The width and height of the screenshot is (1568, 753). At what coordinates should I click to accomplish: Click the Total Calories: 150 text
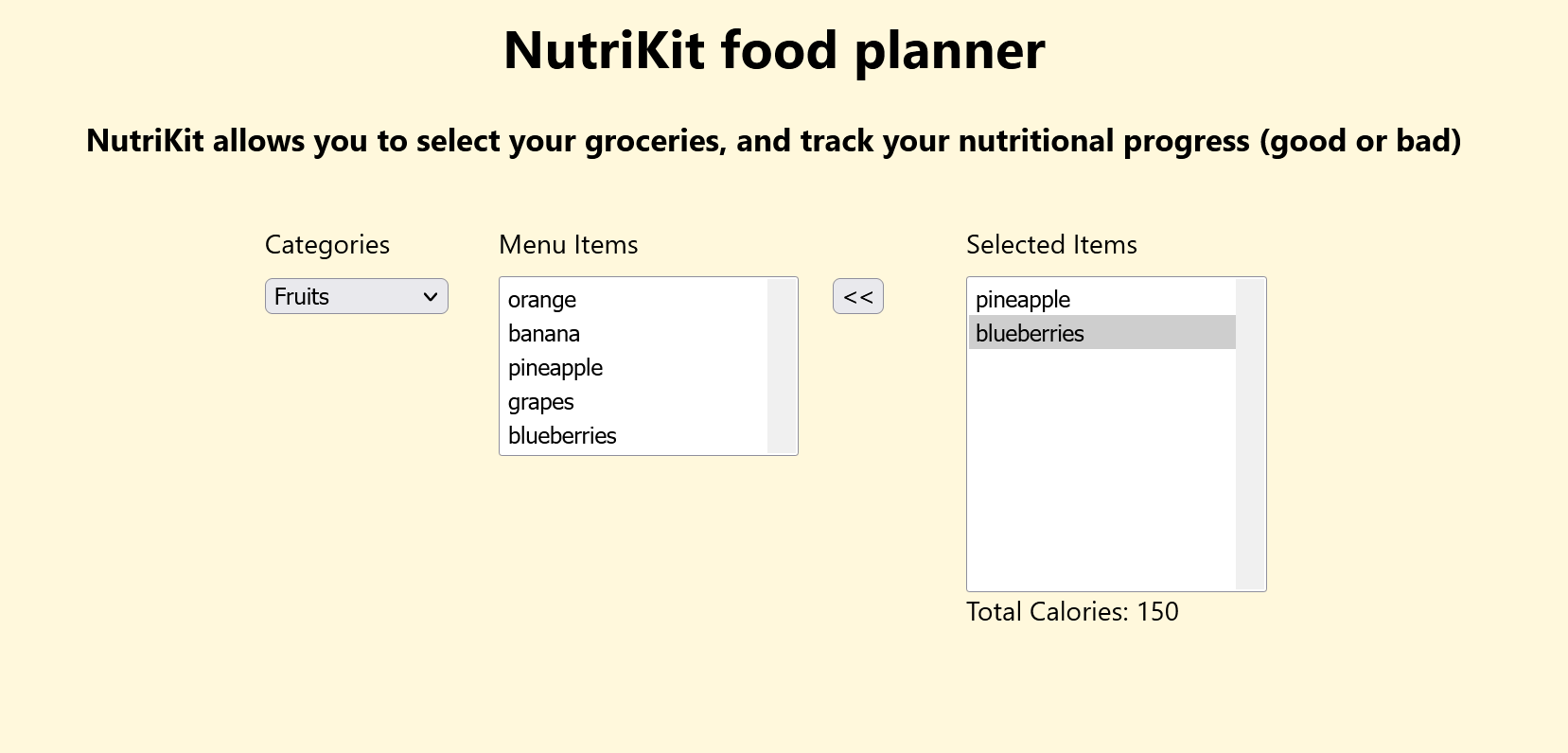[x=1071, y=612]
